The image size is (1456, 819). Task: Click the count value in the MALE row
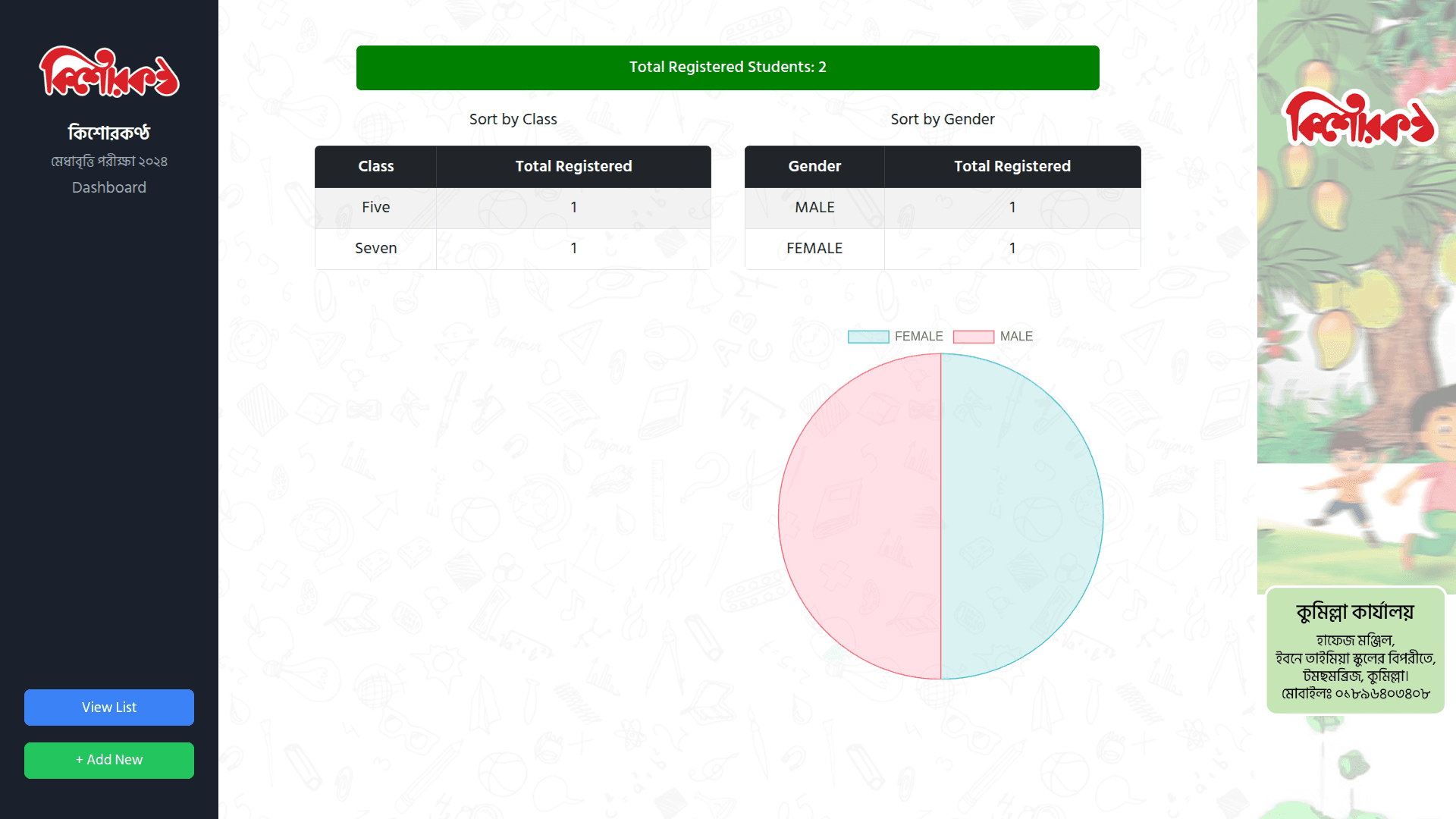tap(1012, 208)
